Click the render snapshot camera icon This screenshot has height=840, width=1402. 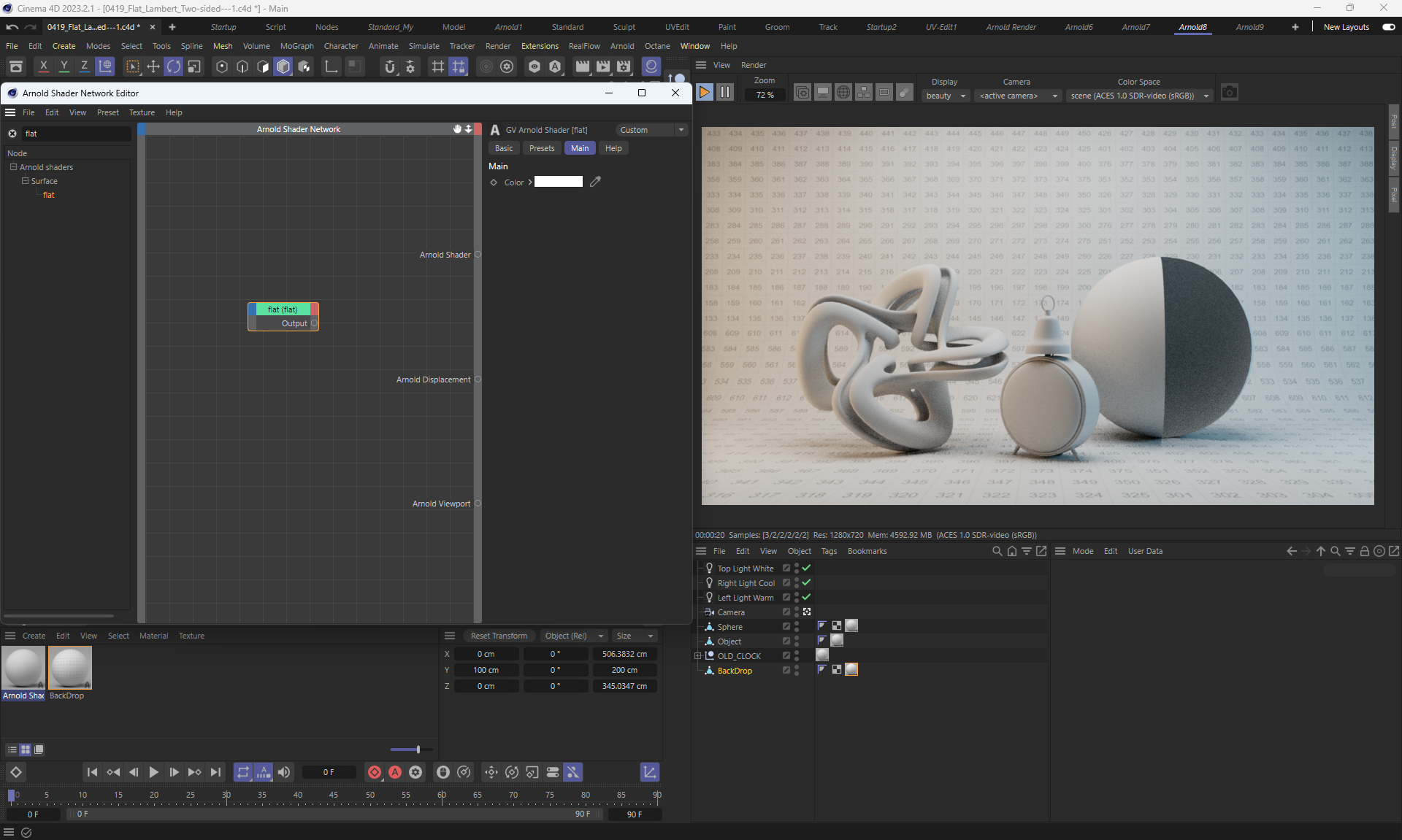[x=1230, y=93]
